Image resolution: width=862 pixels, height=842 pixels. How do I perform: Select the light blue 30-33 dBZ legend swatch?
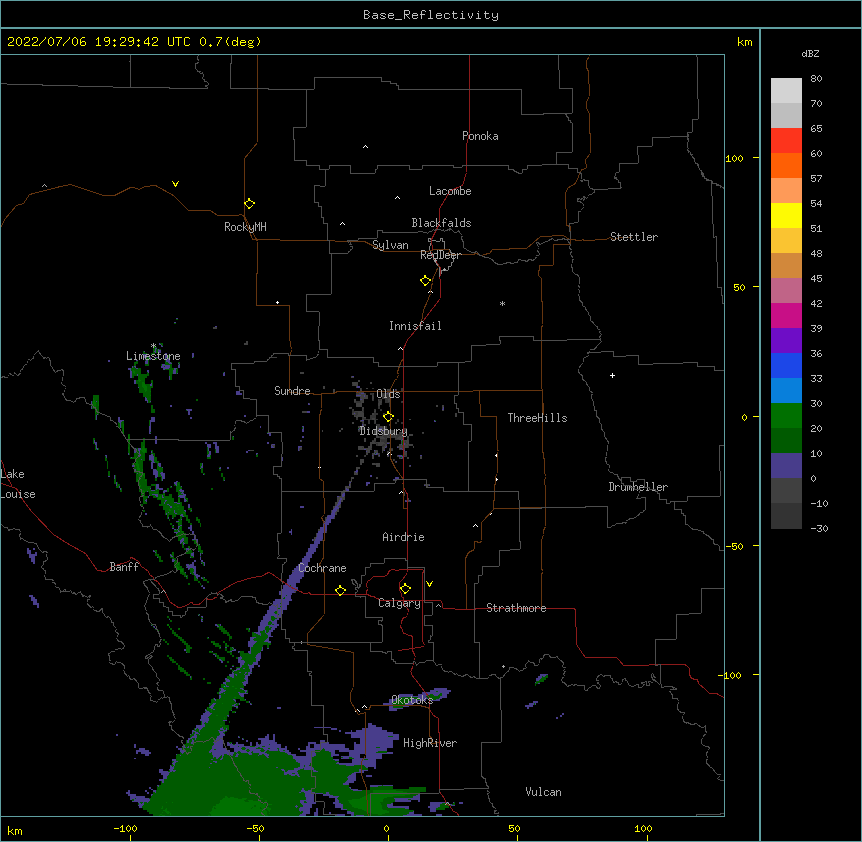click(786, 391)
